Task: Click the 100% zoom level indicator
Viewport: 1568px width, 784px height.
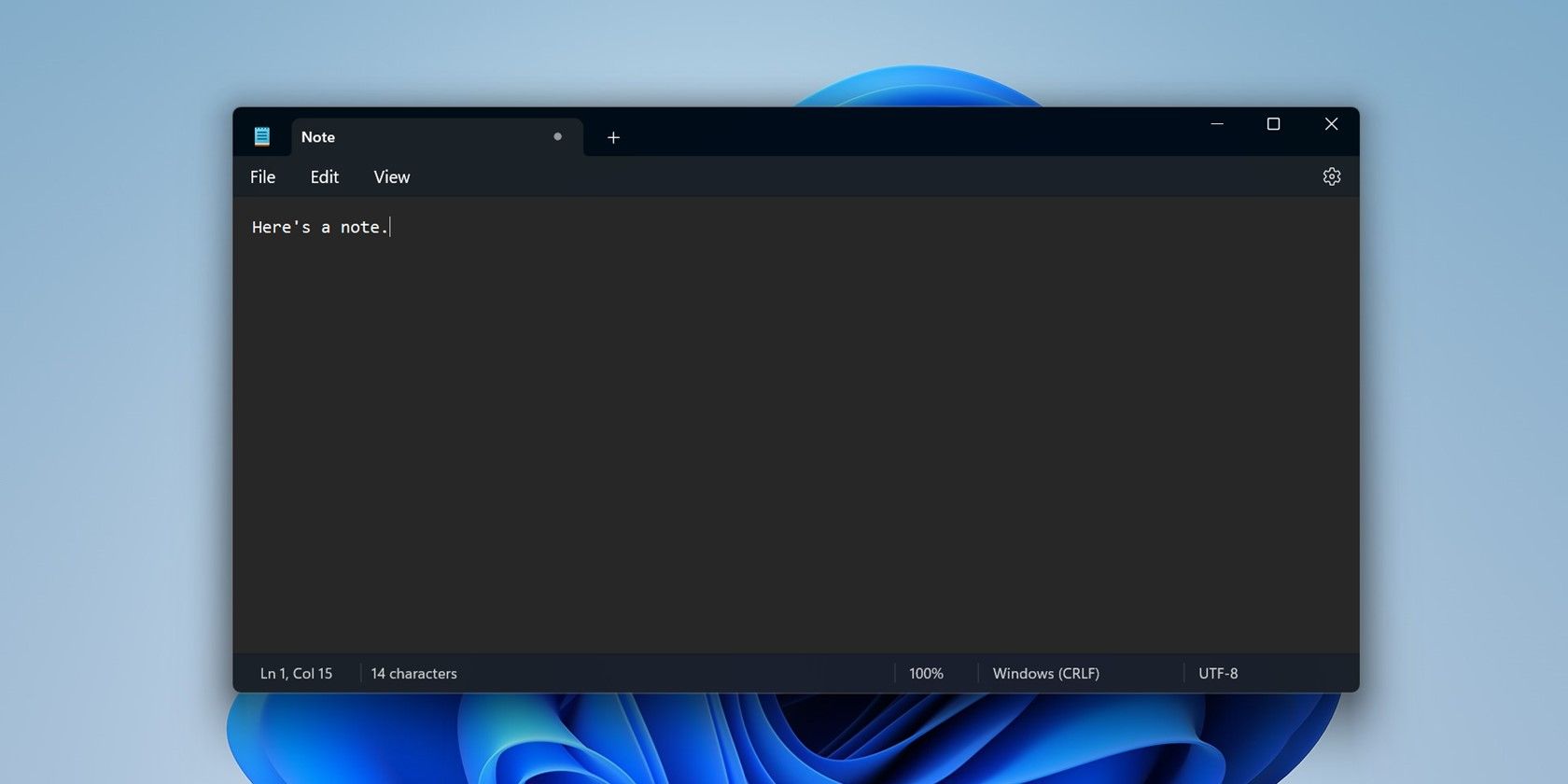Action: (x=926, y=673)
